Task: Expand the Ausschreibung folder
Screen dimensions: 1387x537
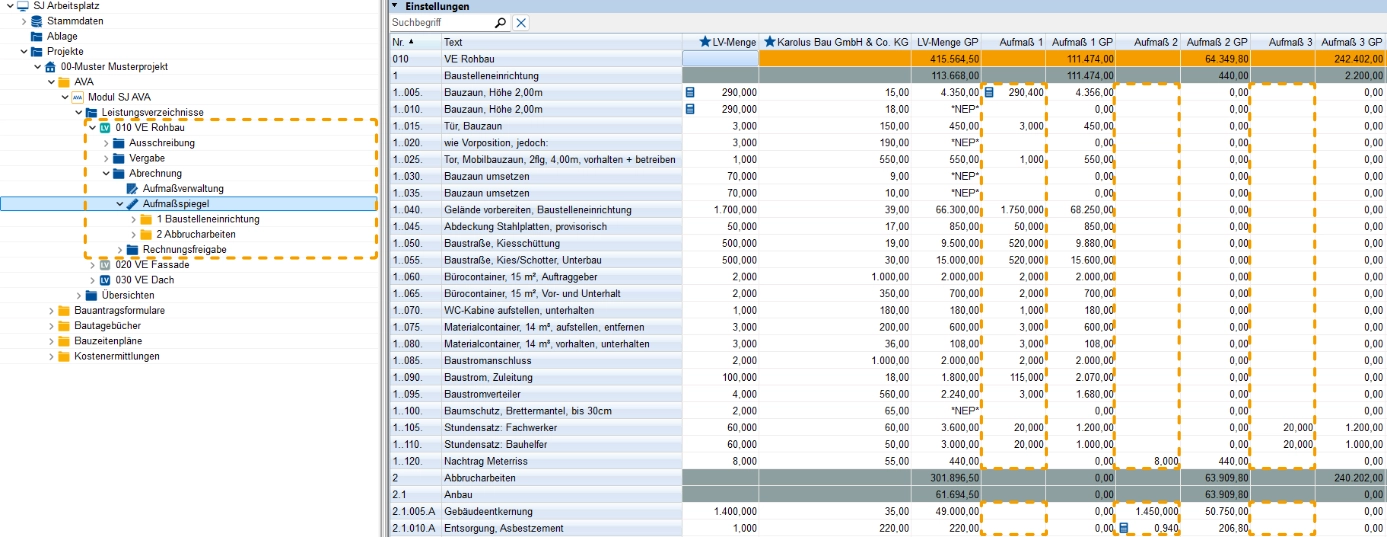Action: click(x=107, y=143)
